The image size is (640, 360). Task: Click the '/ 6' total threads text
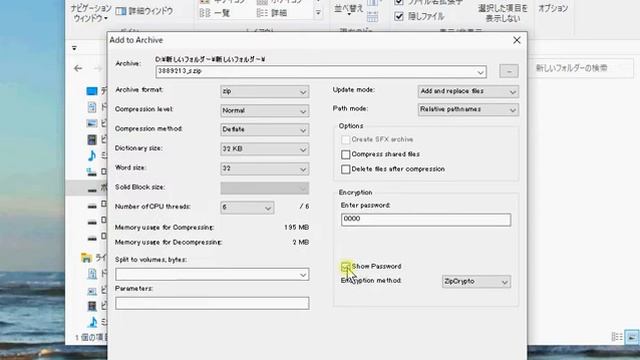(304, 207)
